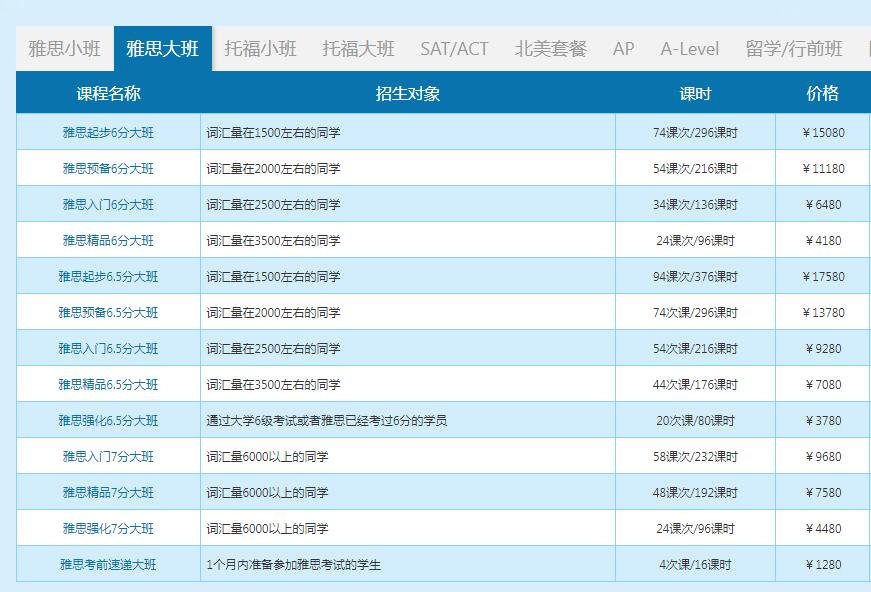This screenshot has height=592, width=871.
Task: Click the 58课次/232课时 cell
Action: click(695, 456)
